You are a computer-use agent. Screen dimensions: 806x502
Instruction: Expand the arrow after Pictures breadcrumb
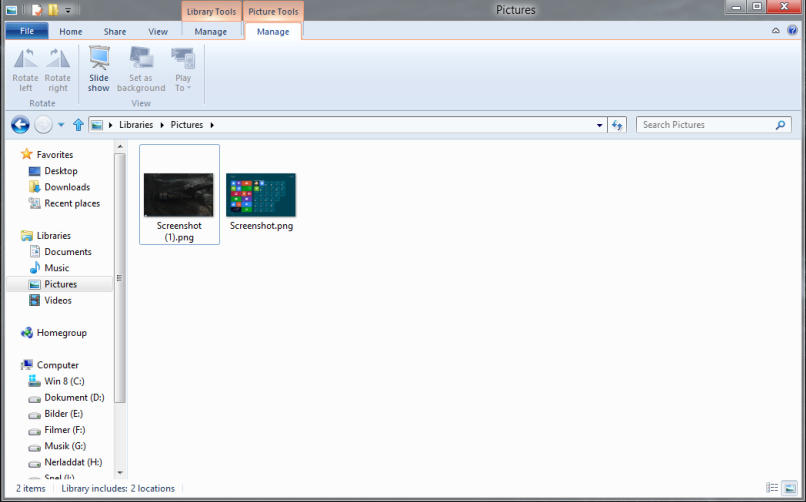click(x=212, y=125)
